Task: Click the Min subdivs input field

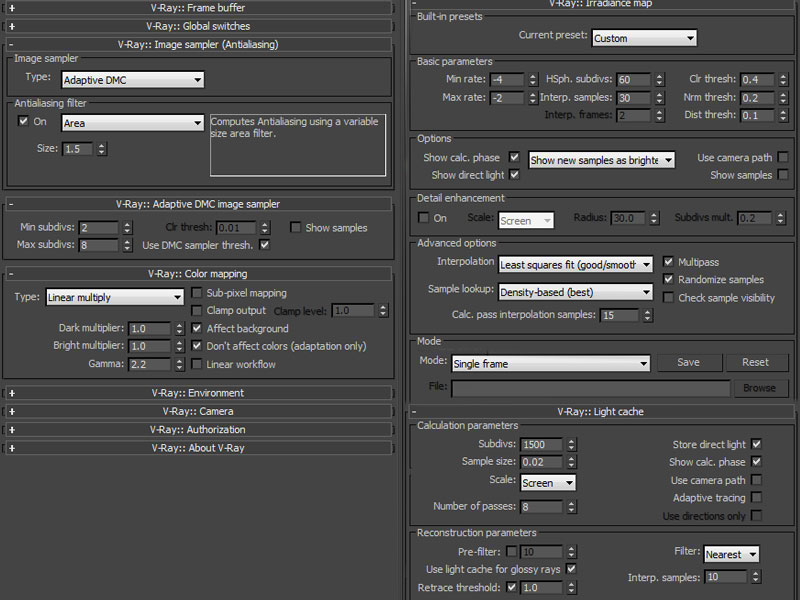Action: click(99, 228)
